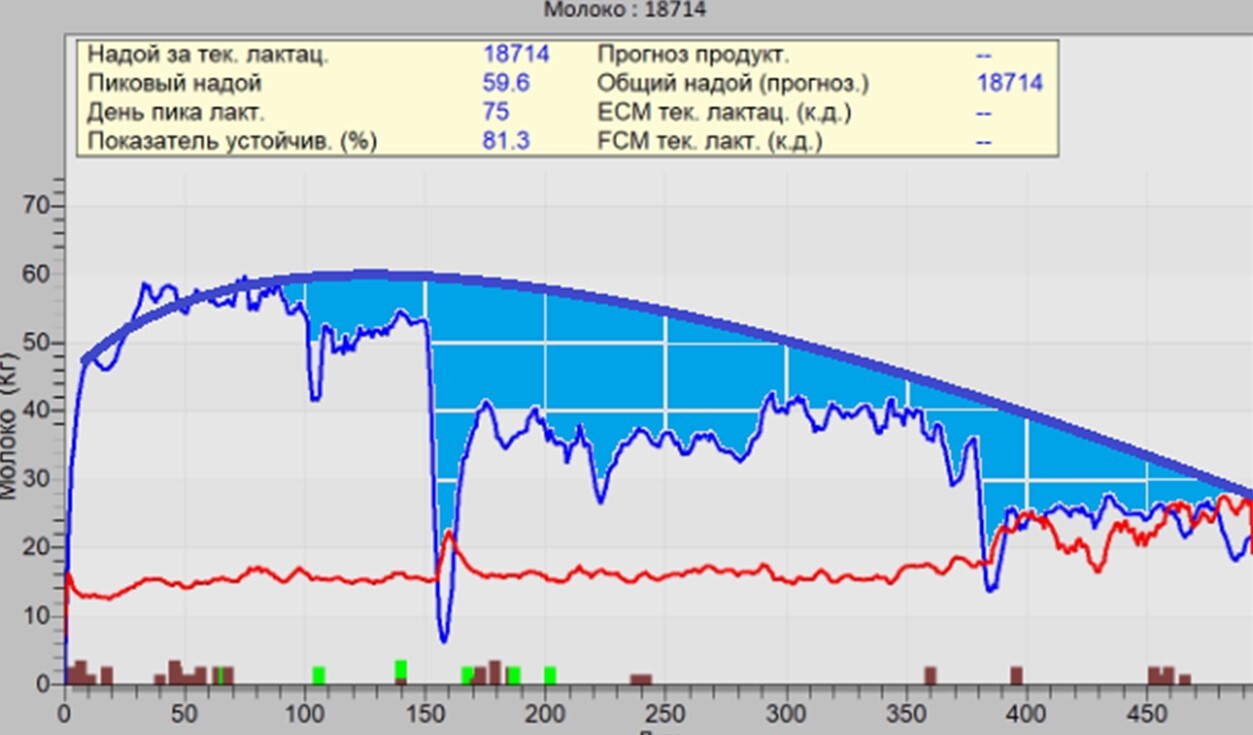Click the milk curve lowest dip near day 158

(444, 638)
